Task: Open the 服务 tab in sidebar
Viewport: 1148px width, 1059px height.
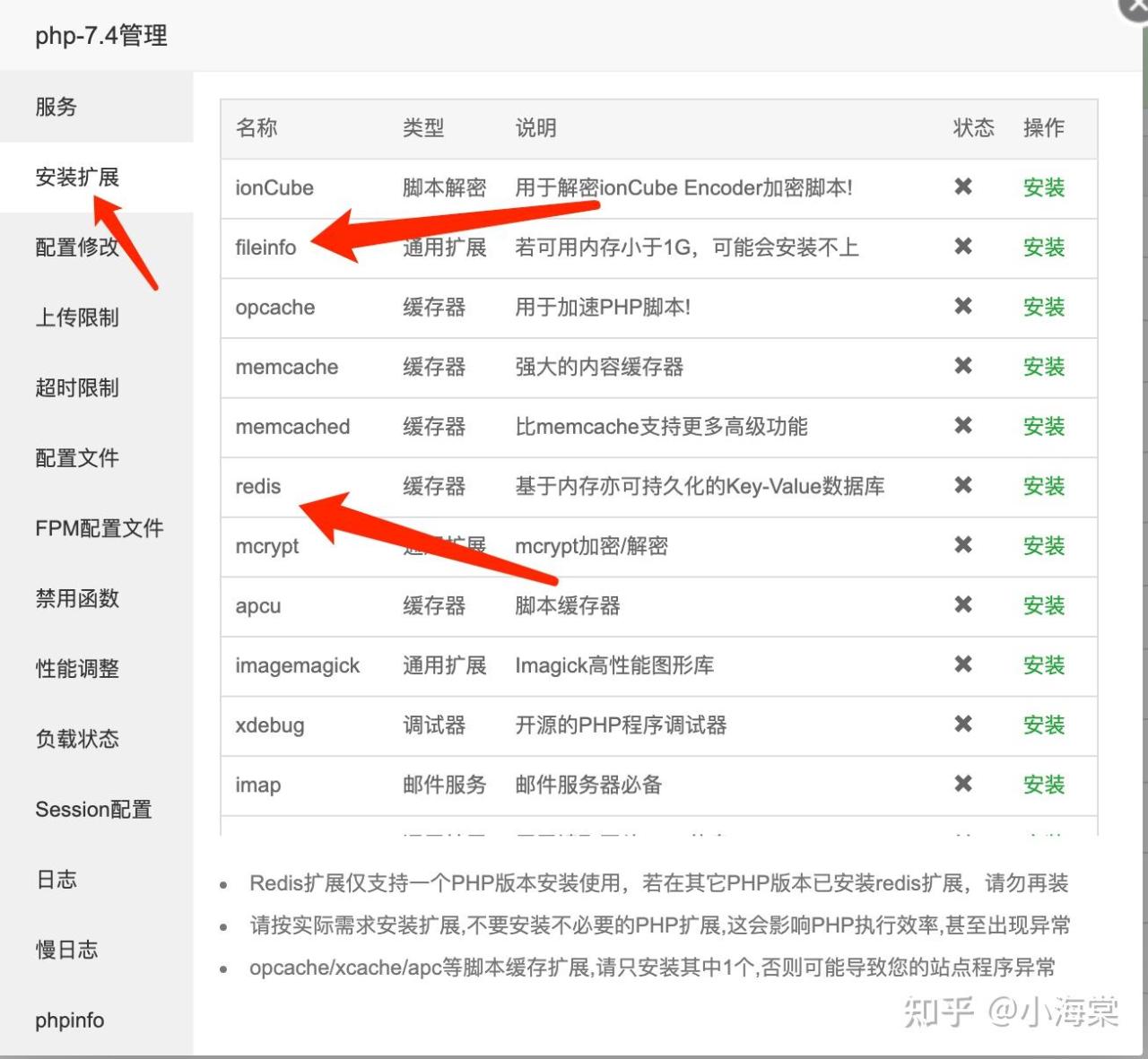Action: [57, 107]
